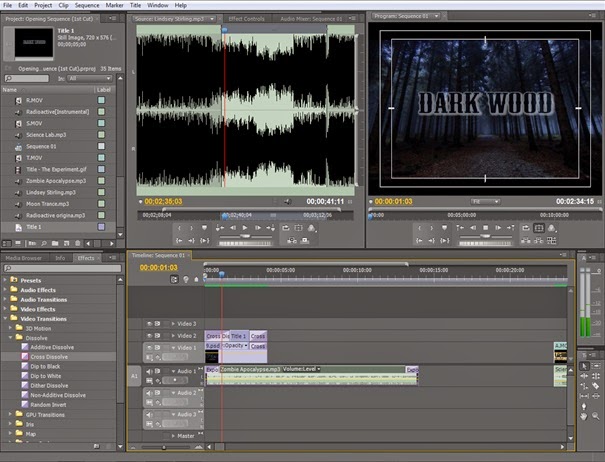The height and width of the screenshot is (462, 605).
Task: Open the Clip menu
Action: pos(63,5)
